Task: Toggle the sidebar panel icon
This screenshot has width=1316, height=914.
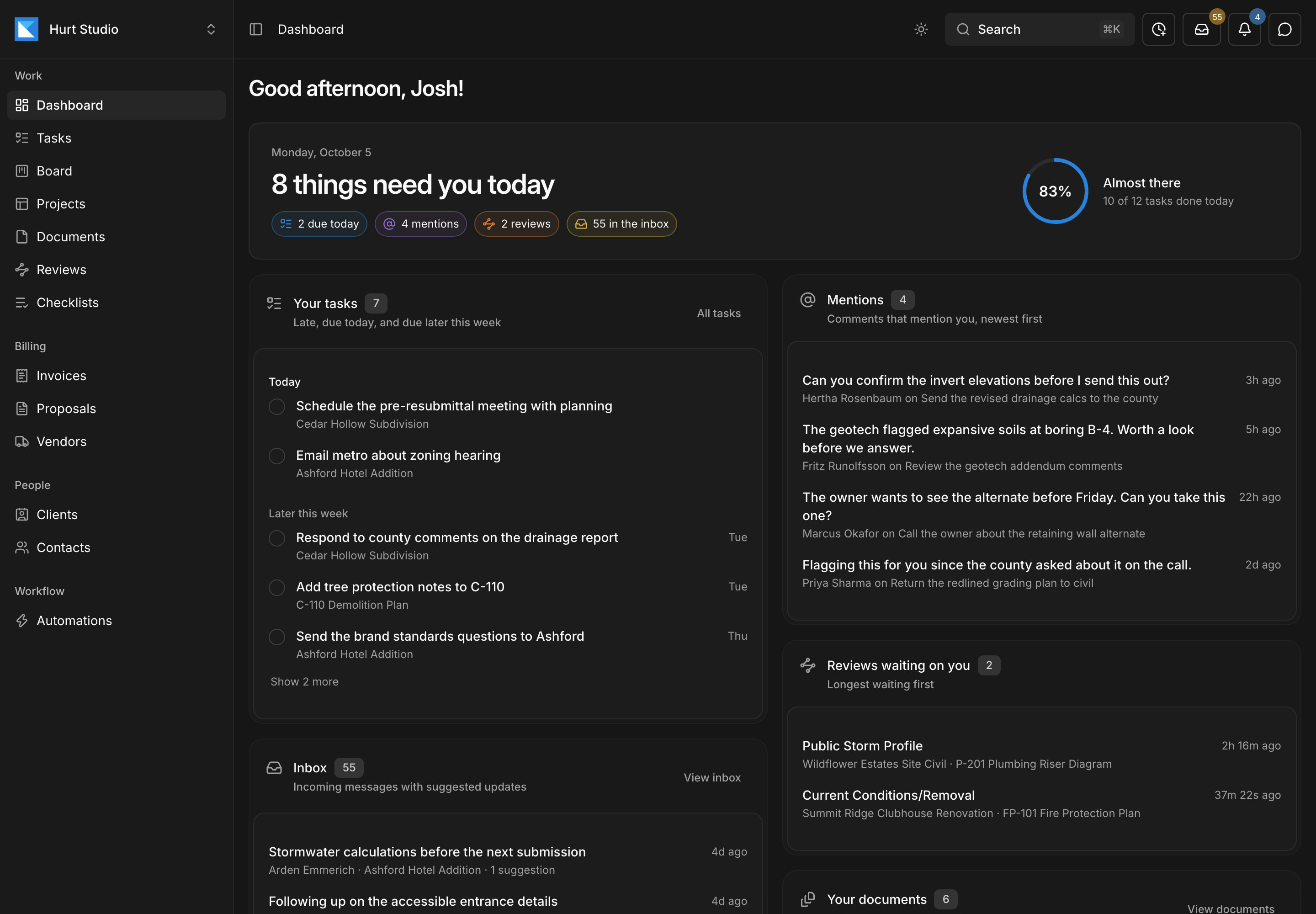Action: (x=256, y=29)
